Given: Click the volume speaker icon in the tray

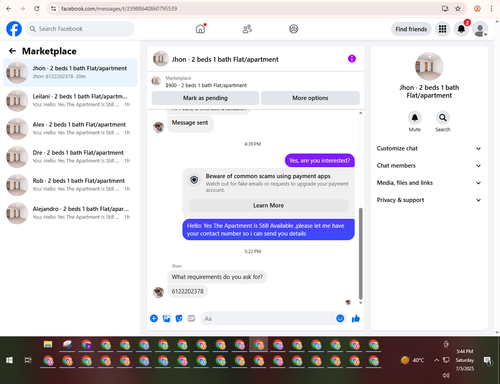Looking at the screenshot, I should pyautogui.click(x=446, y=375).
